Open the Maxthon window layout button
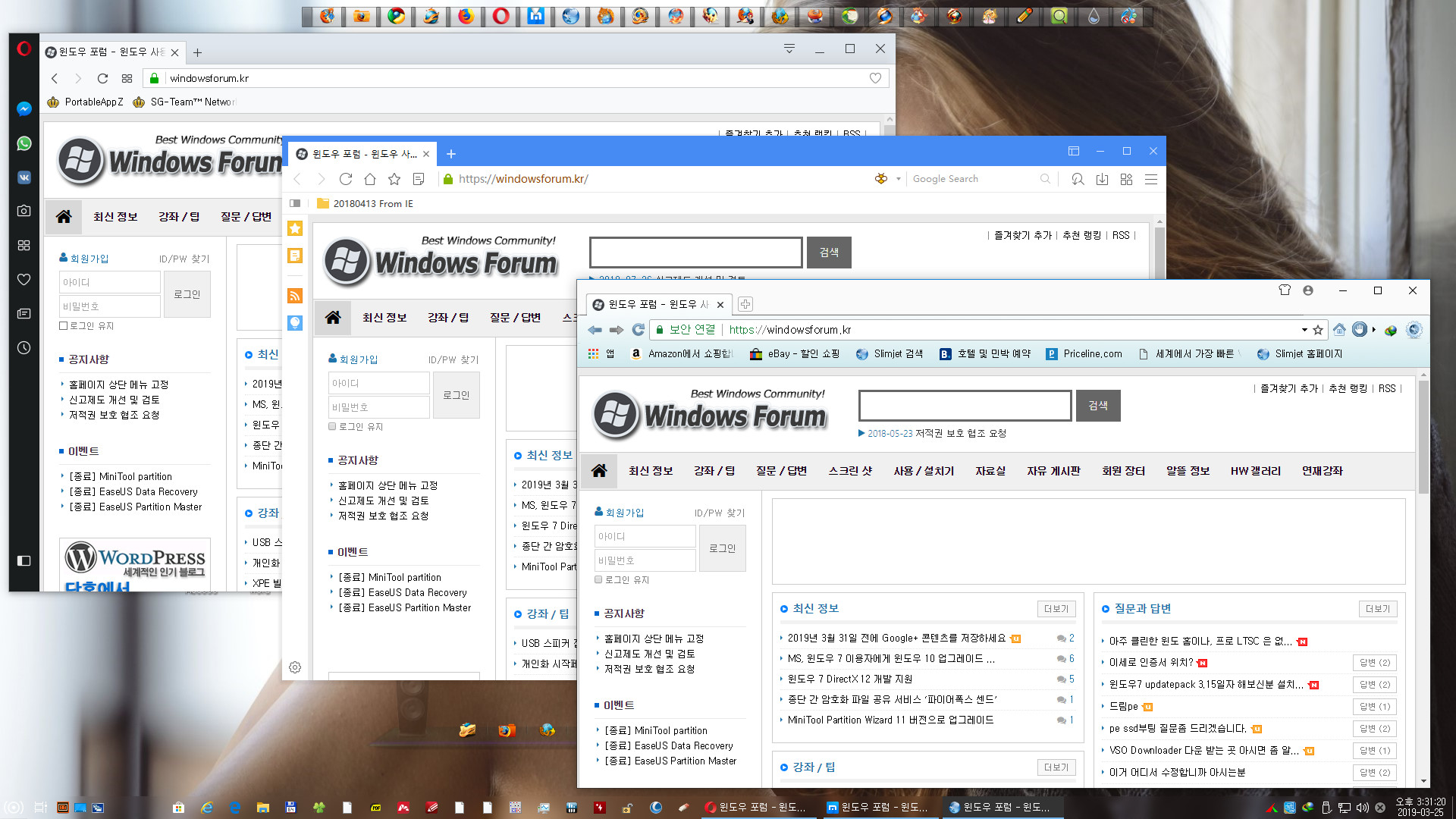The width and height of the screenshot is (1456, 819). (1074, 151)
